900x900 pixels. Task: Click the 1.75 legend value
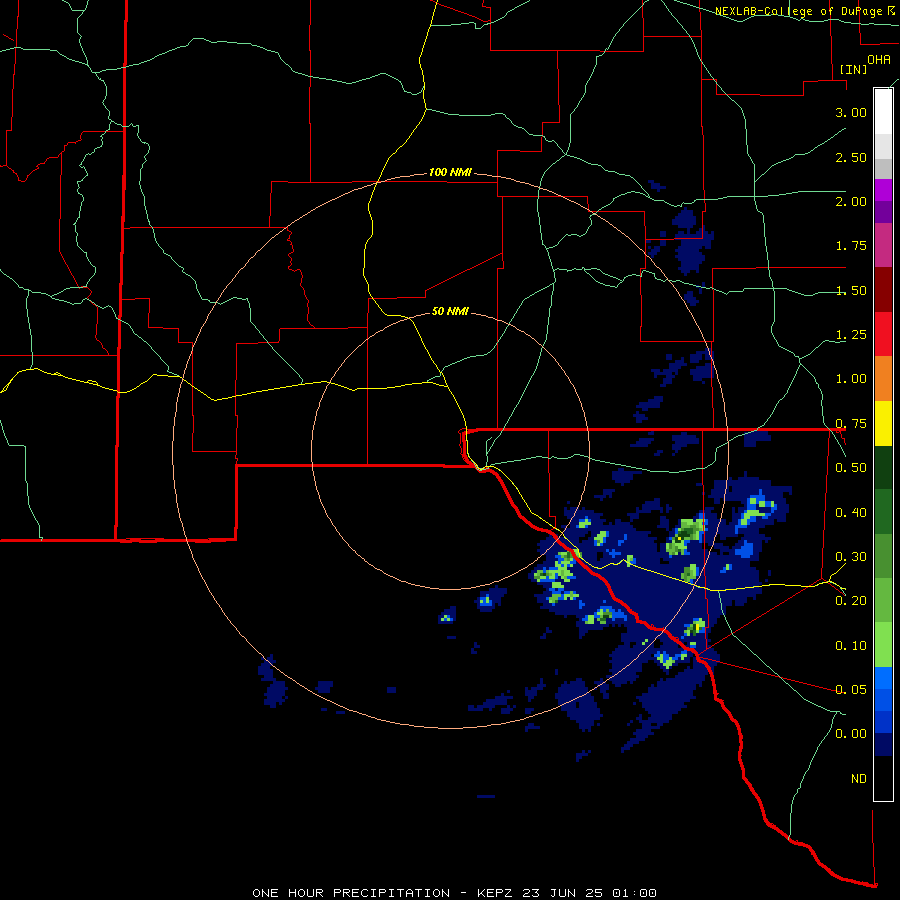[851, 246]
